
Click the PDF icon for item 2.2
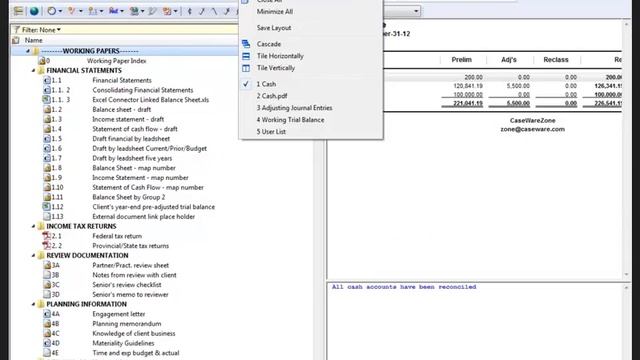(x=47, y=246)
